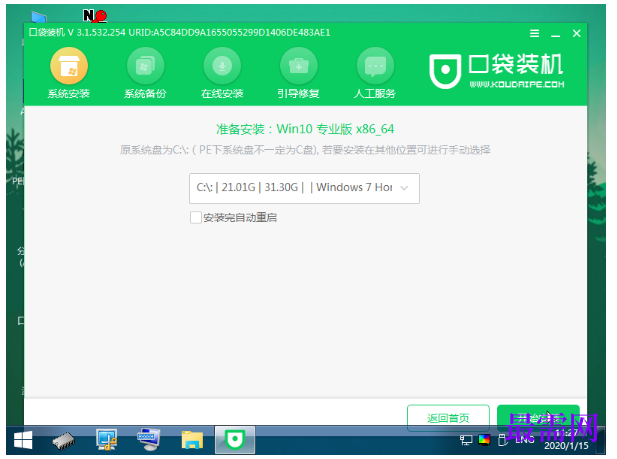Click the 返回首页 return home button

tap(448, 418)
